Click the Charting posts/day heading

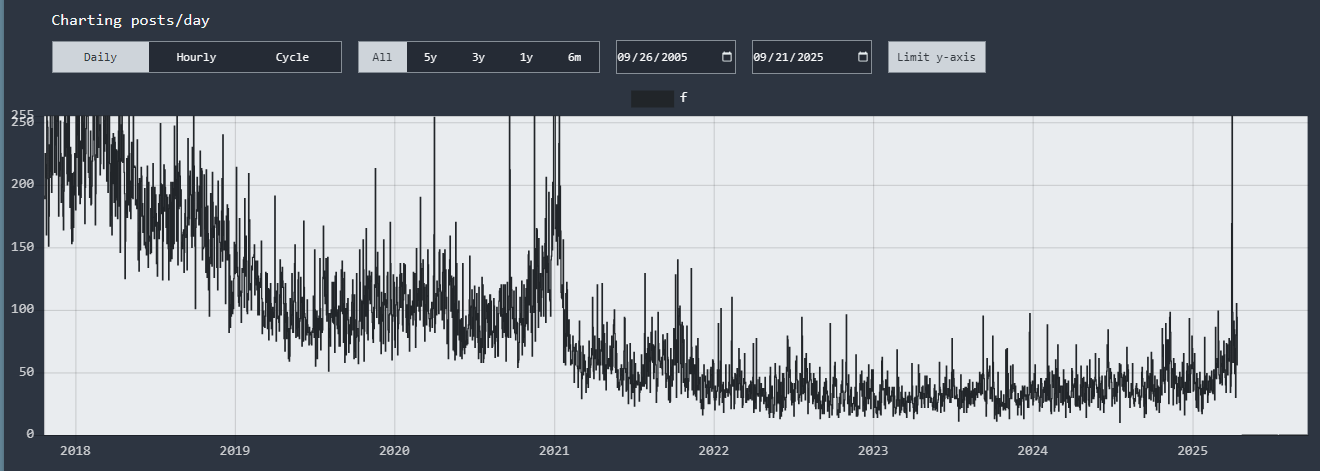130,20
